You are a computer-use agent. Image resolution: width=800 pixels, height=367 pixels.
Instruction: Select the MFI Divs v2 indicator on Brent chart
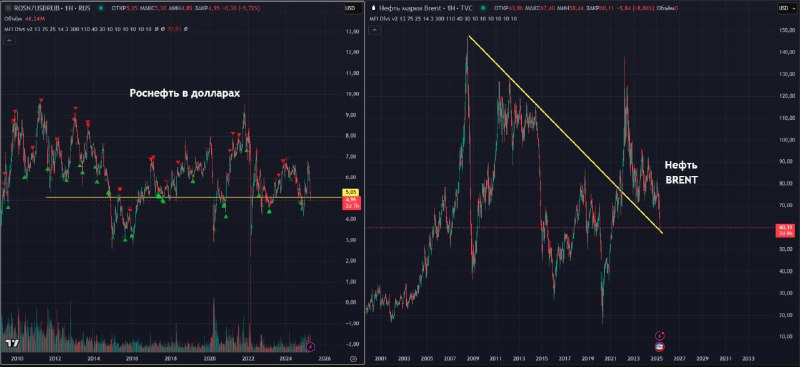pos(383,18)
